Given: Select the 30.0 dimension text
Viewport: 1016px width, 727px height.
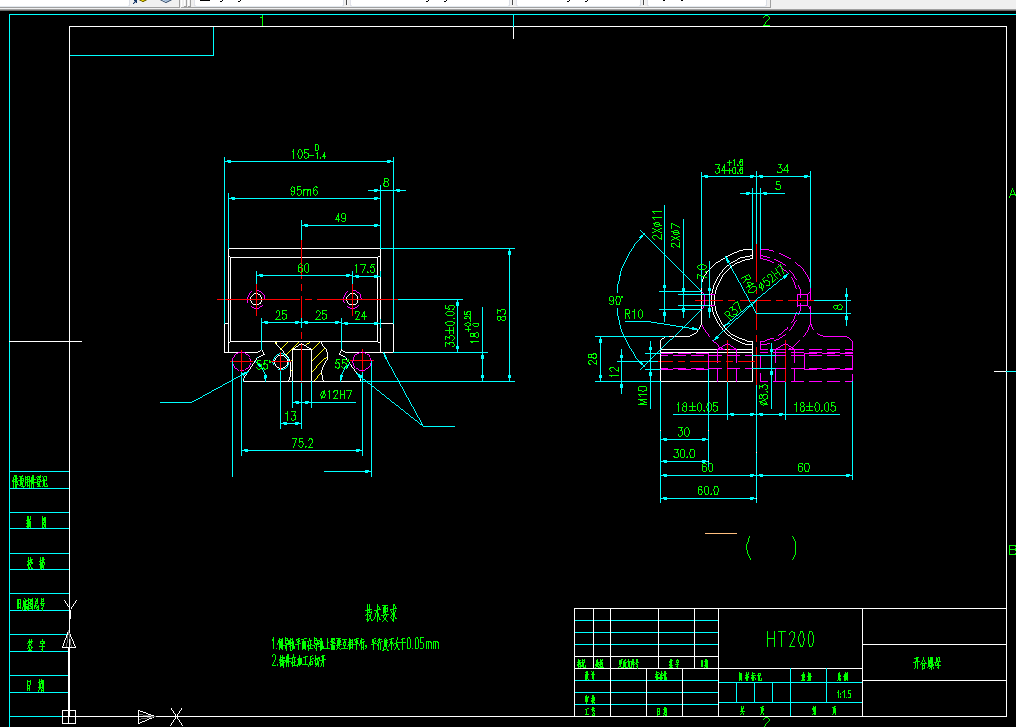Looking at the screenshot, I should tap(684, 454).
